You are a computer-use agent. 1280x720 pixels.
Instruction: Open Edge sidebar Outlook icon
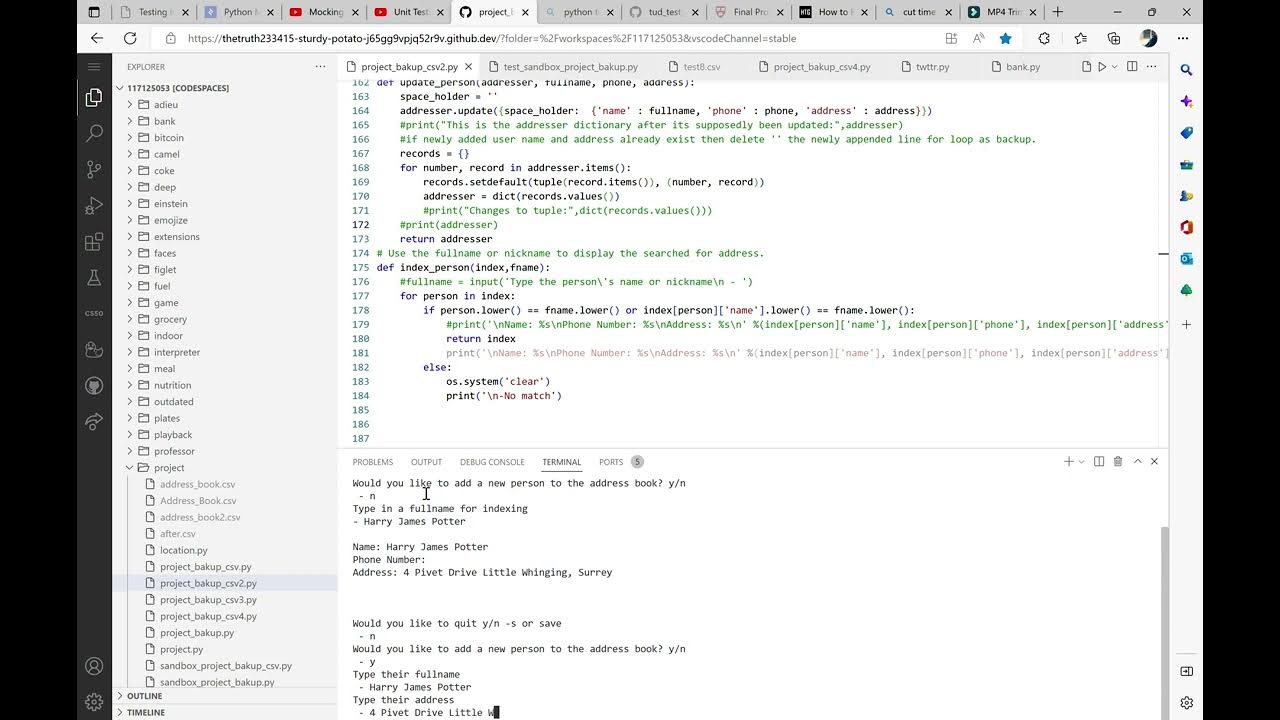[x=1186, y=258]
